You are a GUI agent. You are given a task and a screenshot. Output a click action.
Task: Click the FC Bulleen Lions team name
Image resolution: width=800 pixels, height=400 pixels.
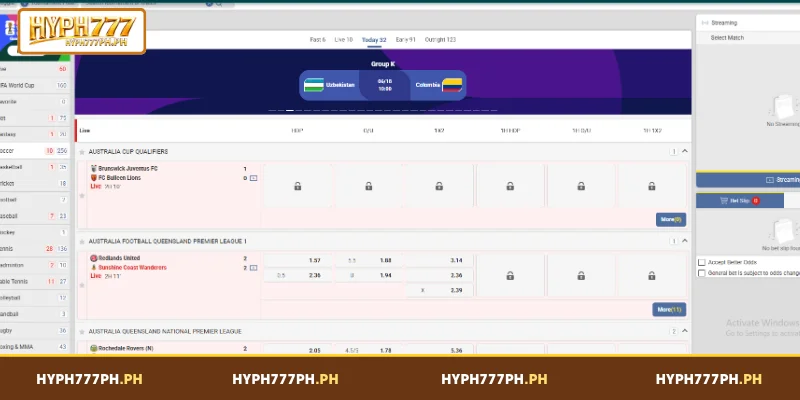click(119, 178)
